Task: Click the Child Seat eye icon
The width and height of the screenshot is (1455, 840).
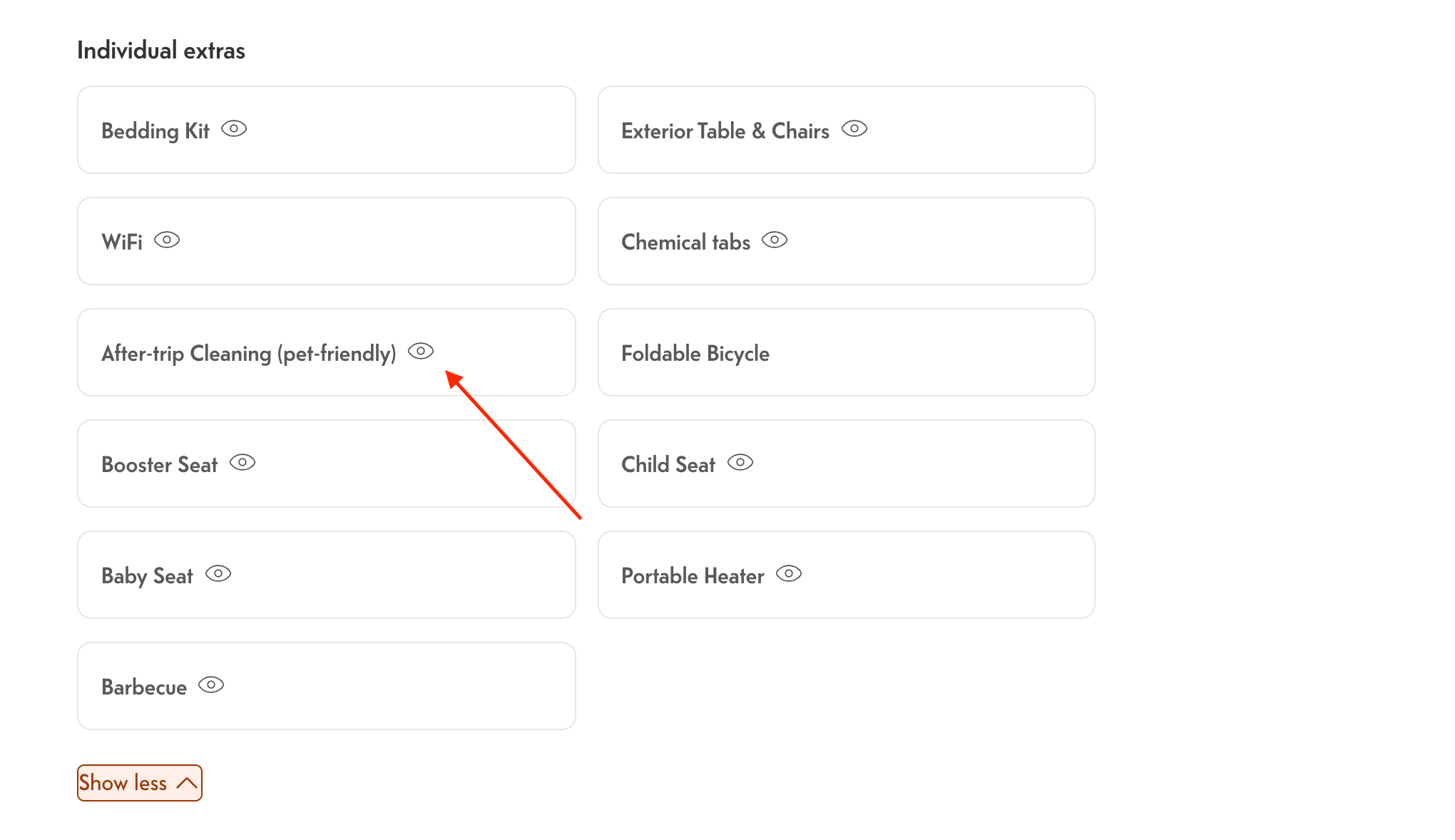Action: pos(740,463)
